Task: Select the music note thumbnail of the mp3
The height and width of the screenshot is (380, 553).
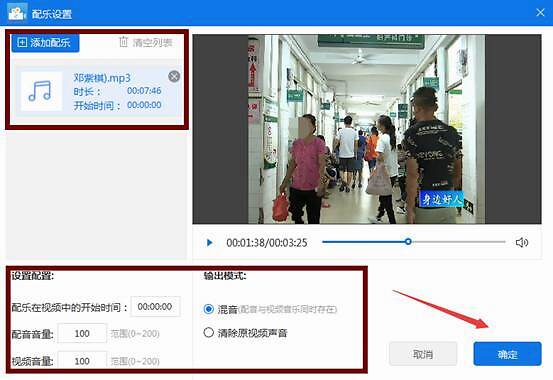Action: (x=41, y=91)
